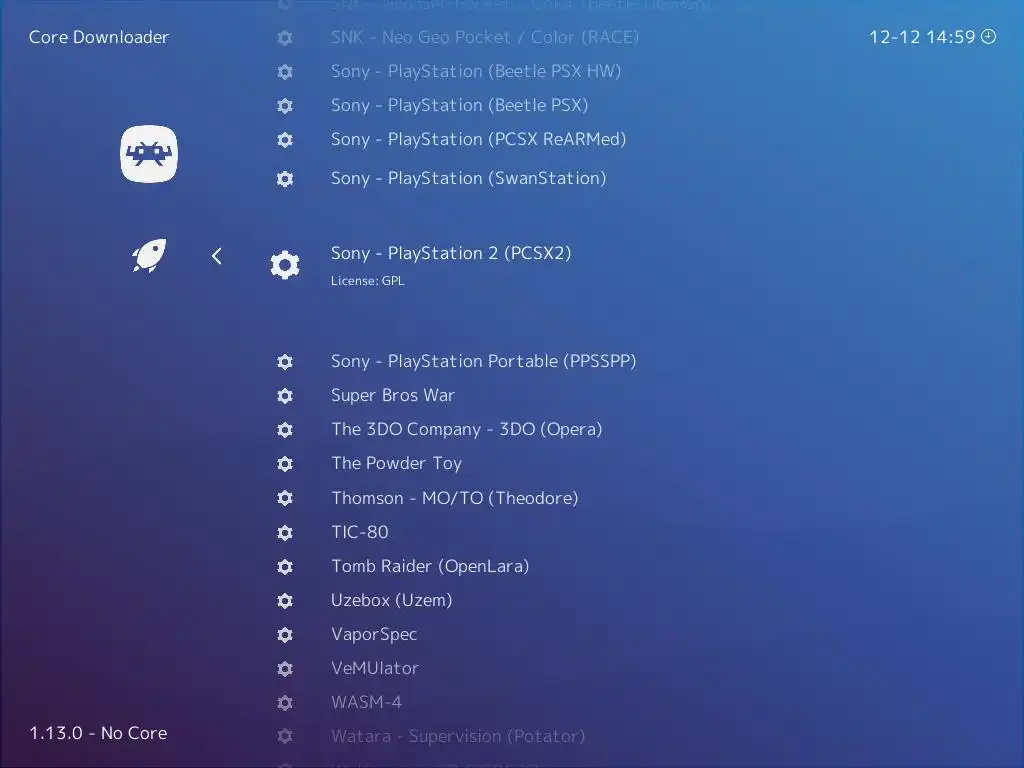Choose the TIC-80 core
Screen dimensions: 1024x768
tap(359, 532)
